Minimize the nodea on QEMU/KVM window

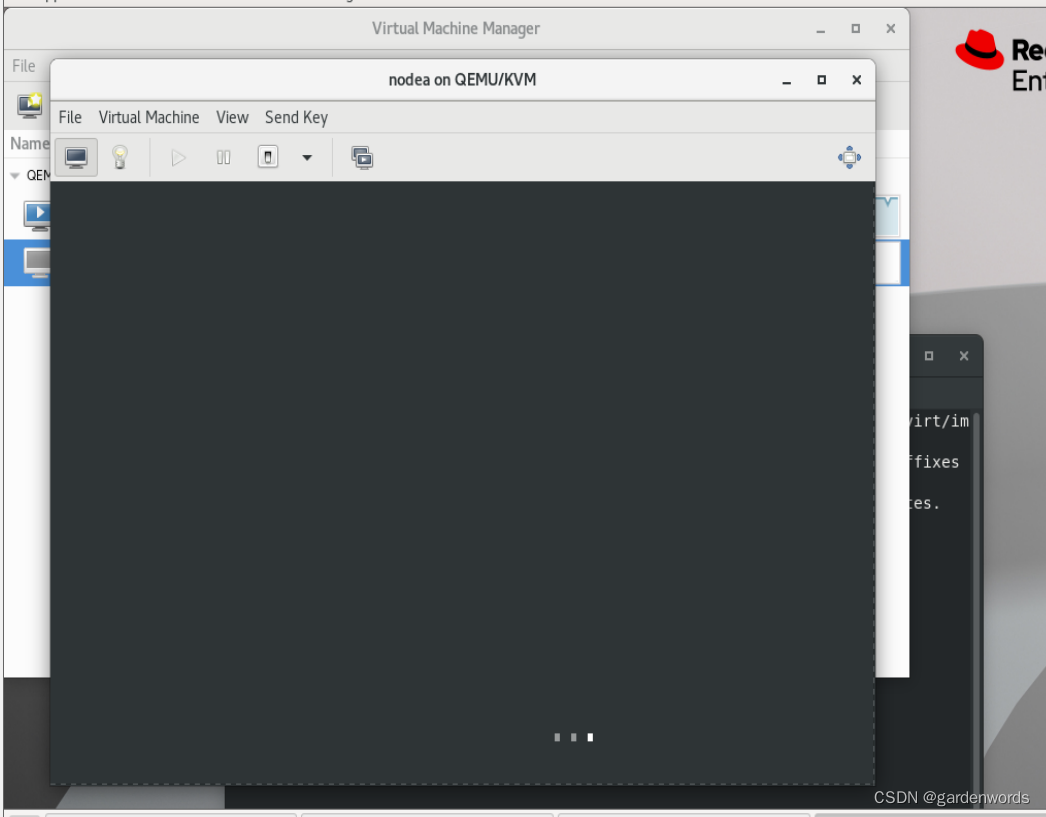787,80
